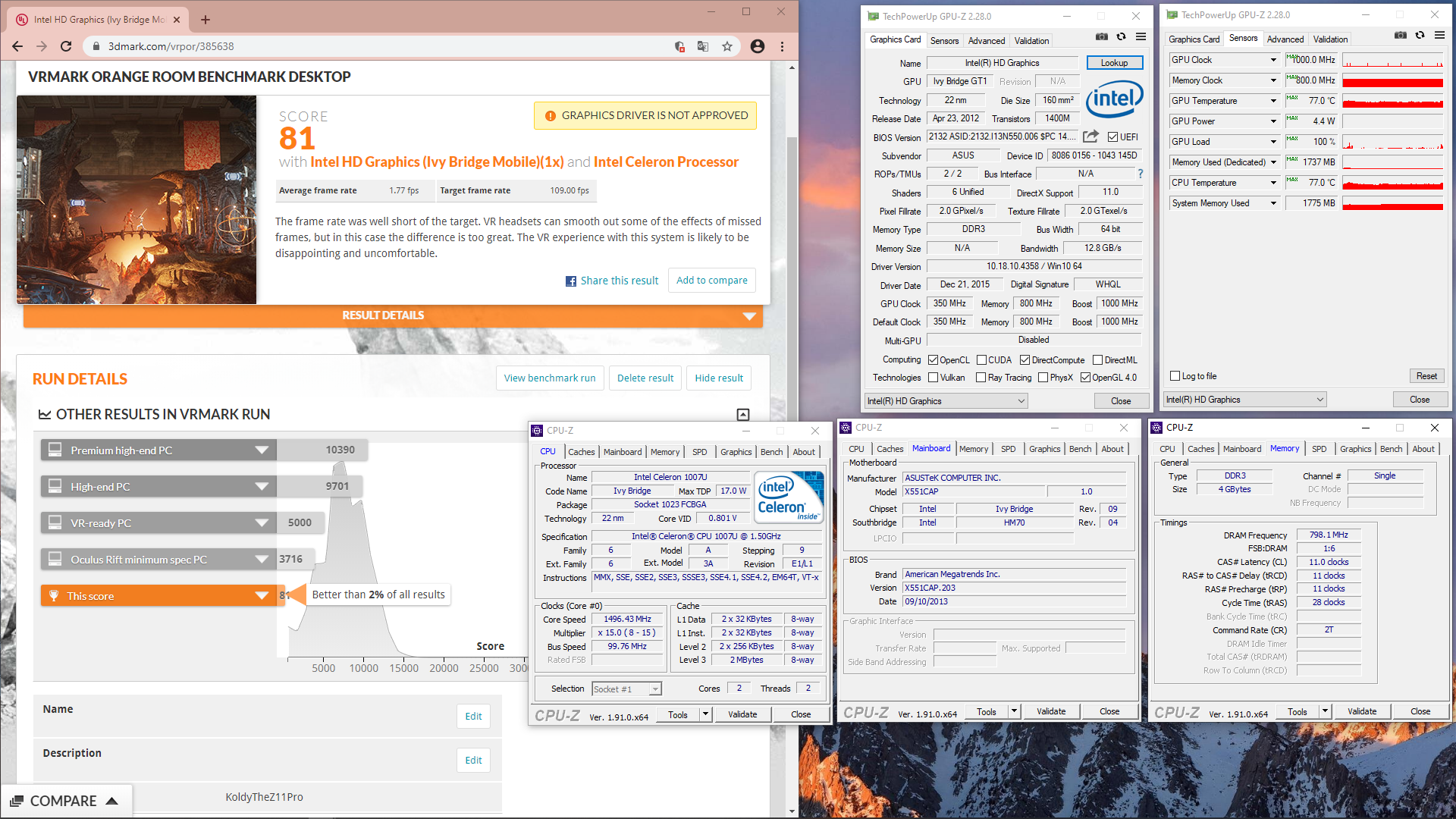The image size is (1456, 819).
Task: Click the GPU Load sensor graph
Action: pyautogui.click(x=1392, y=142)
